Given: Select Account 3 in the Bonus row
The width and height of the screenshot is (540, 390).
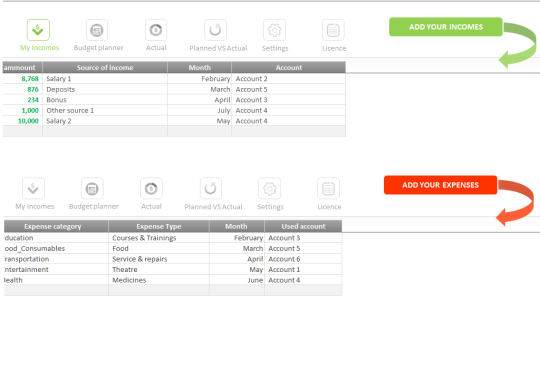Looking at the screenshot, I should pyautogui.click(x=289, y=100).
